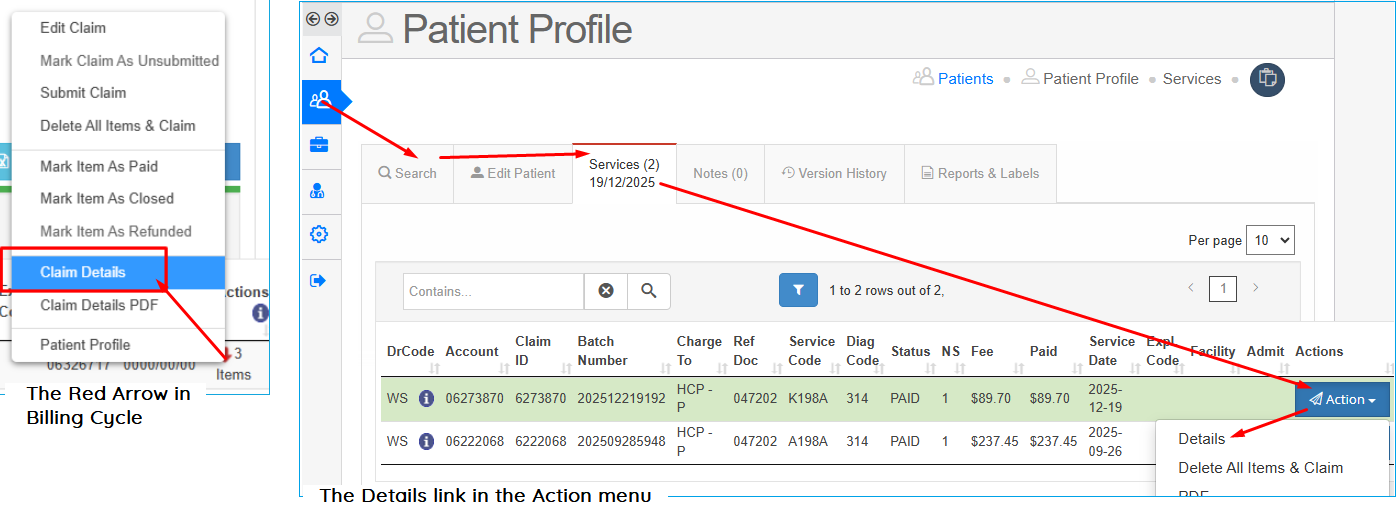Click service code K198A
The height and width of the screenshot is (515, 1398).
[810, 398]
